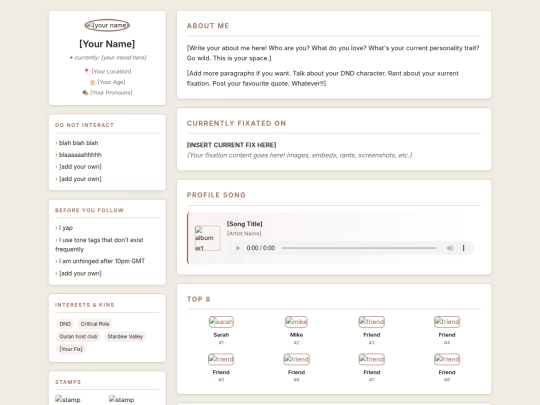This screenshot has width=540, height=405.
Task: Click the second stamp image
Action: point(121,399)
